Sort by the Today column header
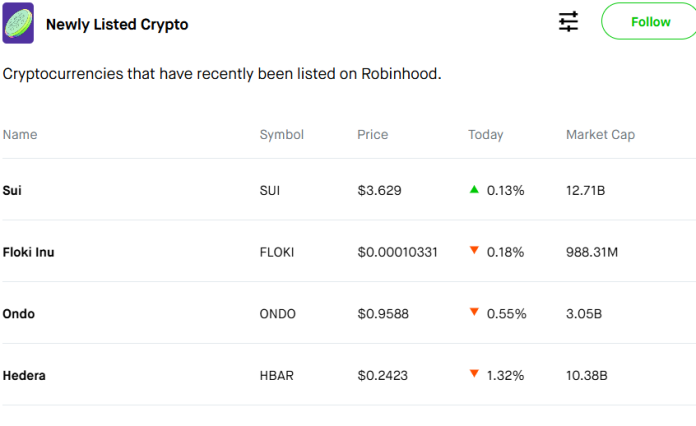The height and width of the screenshot is (426, 696). (x=485, y=135)
